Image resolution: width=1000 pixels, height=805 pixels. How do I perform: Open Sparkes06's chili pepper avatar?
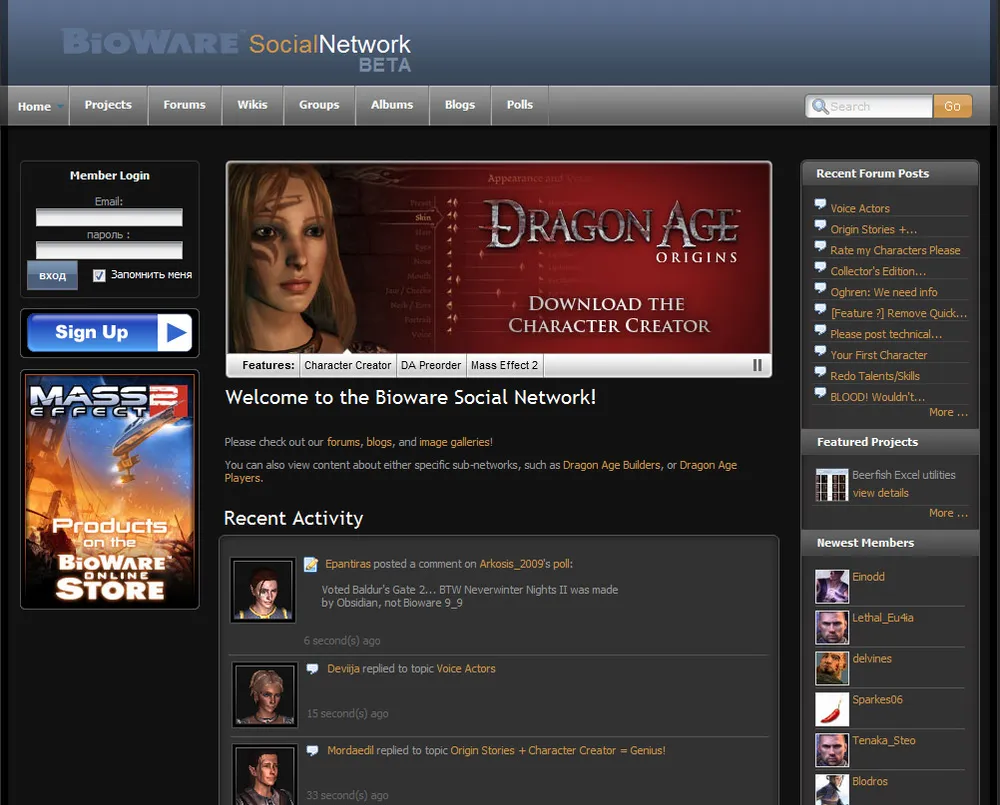click(831, 709)
